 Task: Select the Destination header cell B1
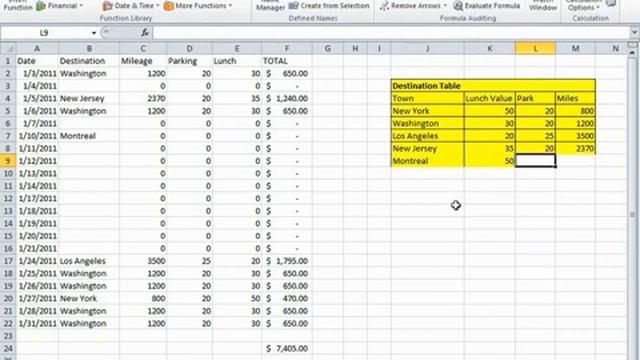coord(89,61)
